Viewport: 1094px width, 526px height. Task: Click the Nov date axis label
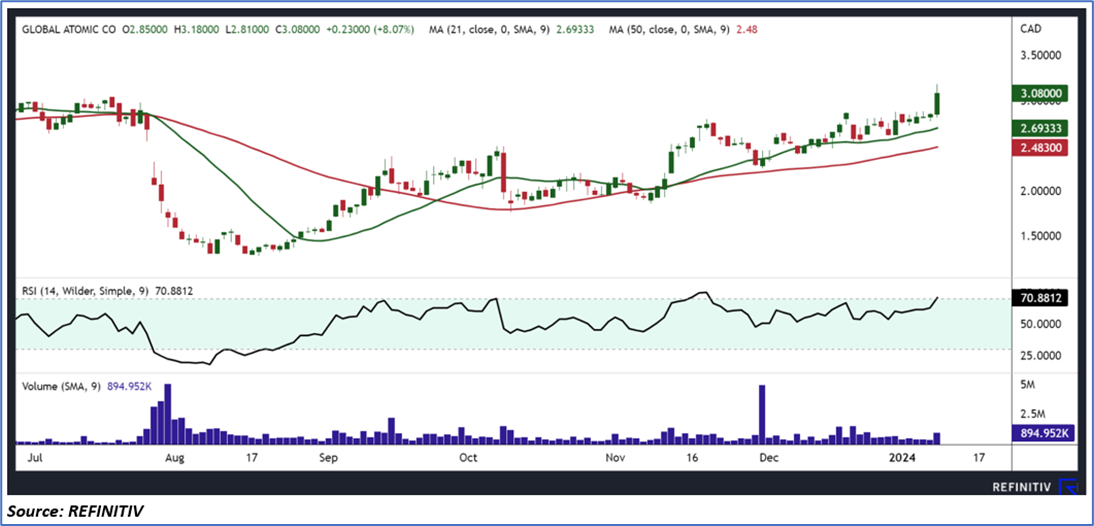(x=615, y=458)
